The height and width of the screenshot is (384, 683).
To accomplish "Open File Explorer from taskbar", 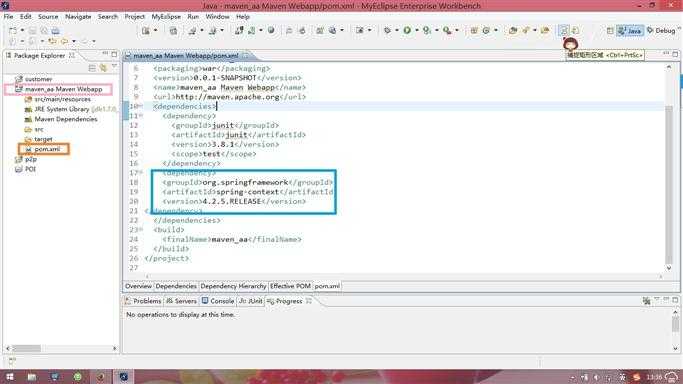I will 32,377.
